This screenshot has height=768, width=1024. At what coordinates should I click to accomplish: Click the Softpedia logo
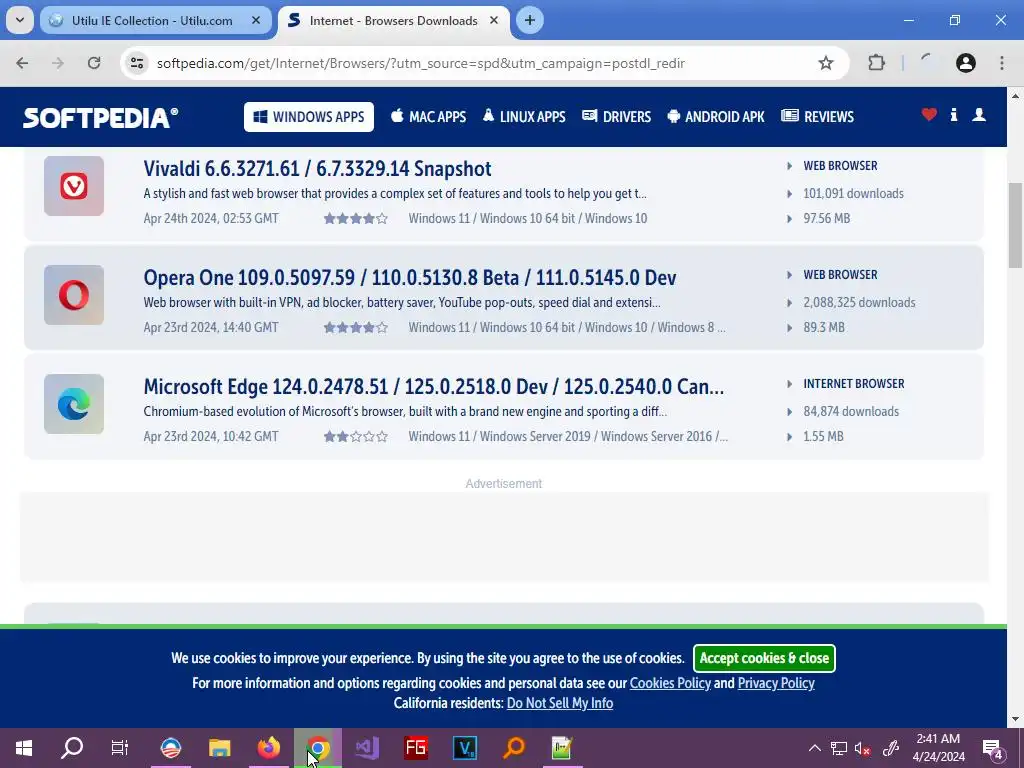[x=101, y=118]
